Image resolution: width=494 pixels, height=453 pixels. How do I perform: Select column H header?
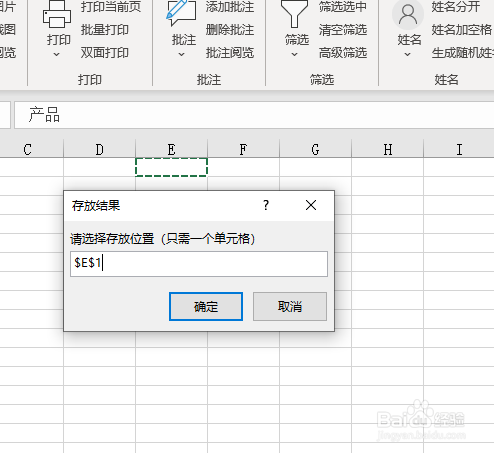point(387,149)
